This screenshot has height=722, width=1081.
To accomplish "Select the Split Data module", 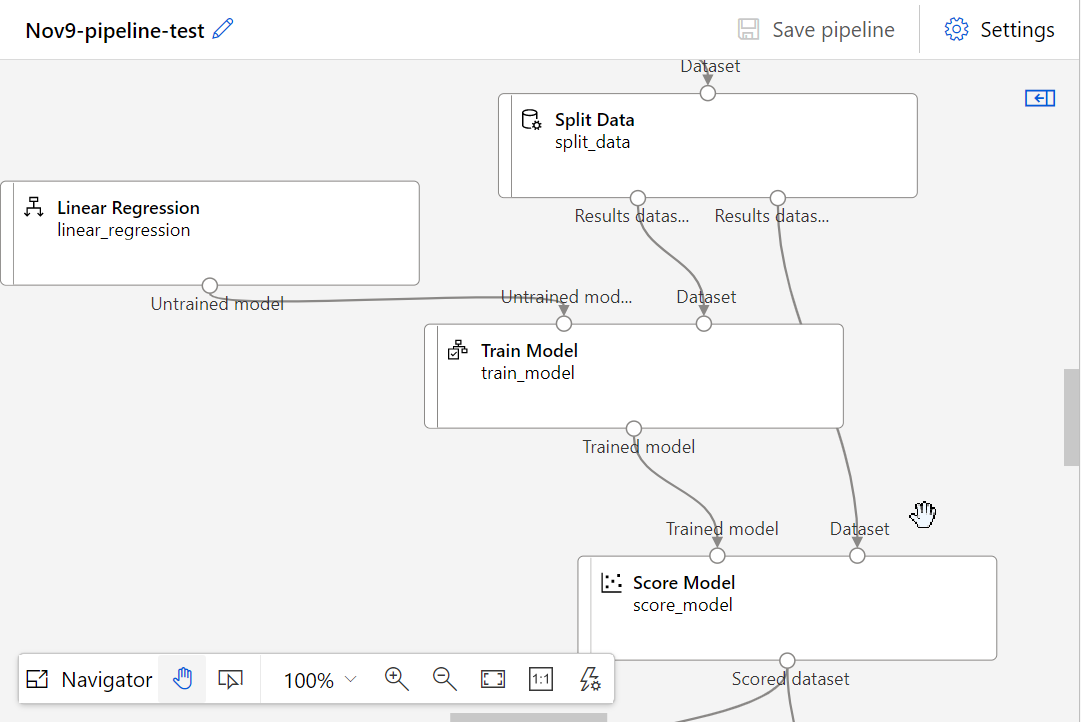I will tap(708, 145).
